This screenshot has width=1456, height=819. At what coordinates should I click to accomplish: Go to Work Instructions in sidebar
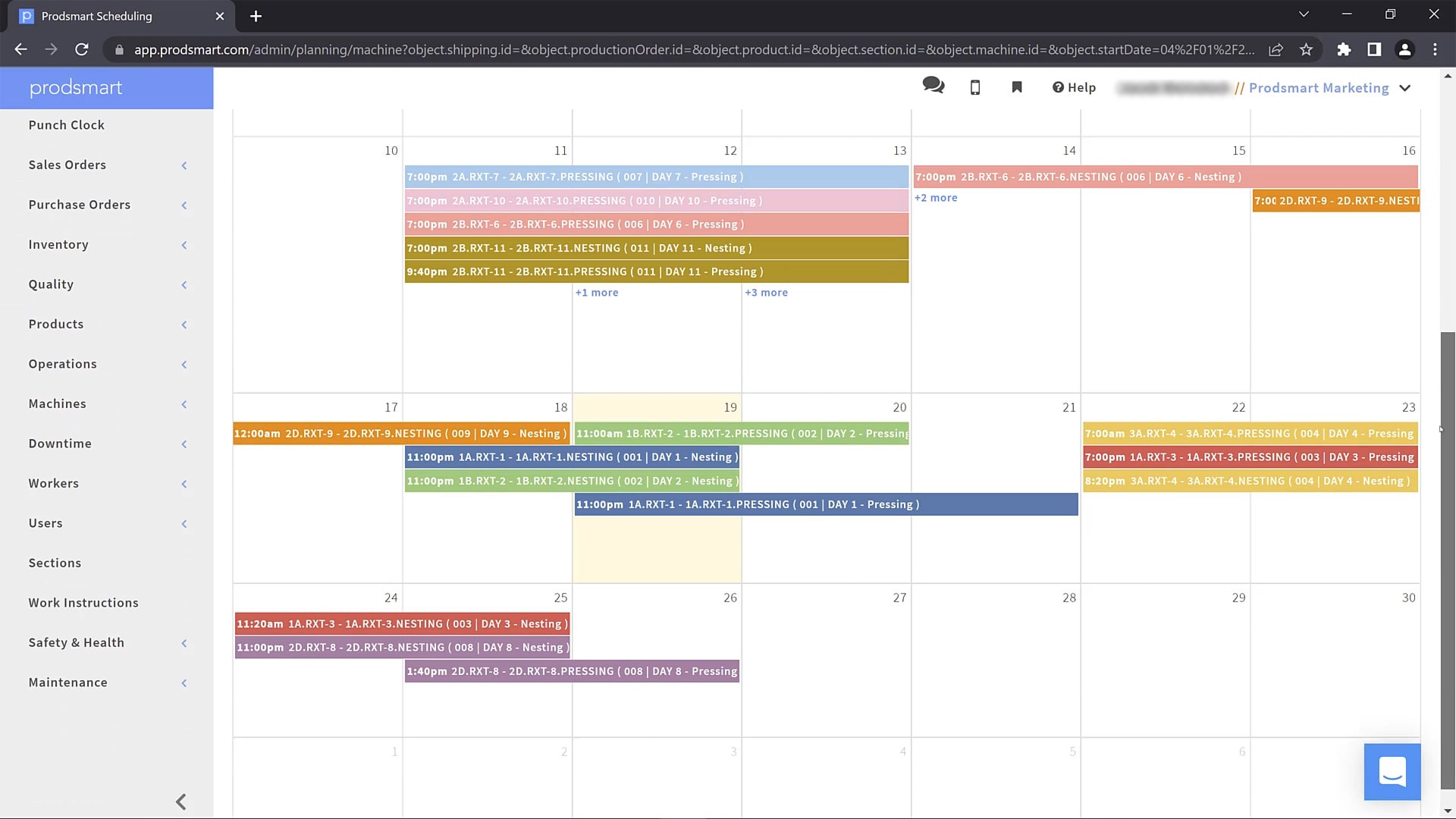tap(83, 603)
